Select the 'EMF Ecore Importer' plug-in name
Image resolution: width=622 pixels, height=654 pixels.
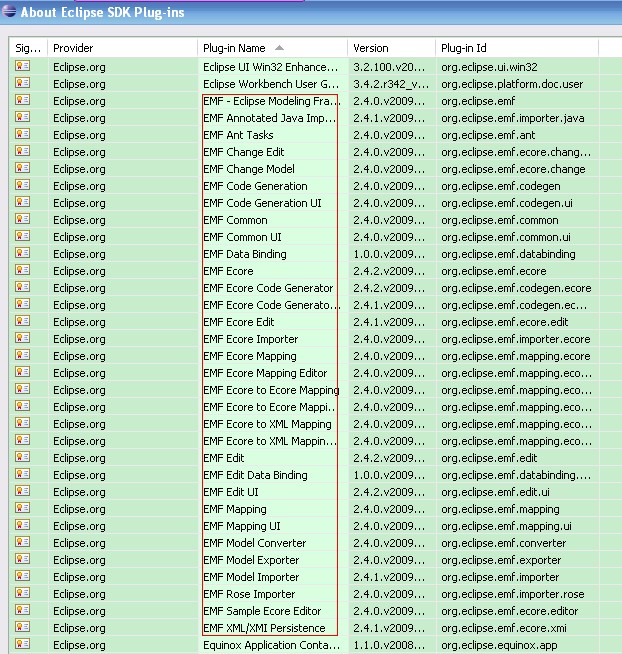pyautogui.click(x=251, y=339)
